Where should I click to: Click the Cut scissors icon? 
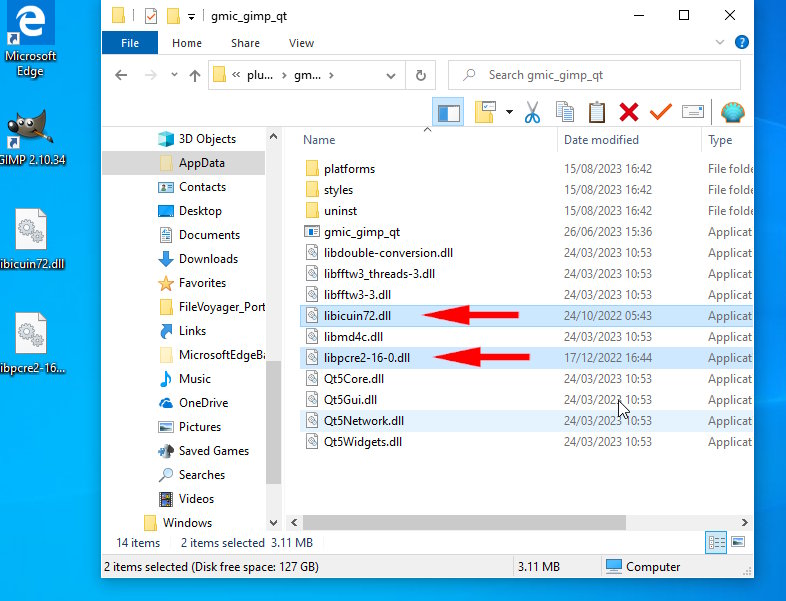tap(532, 112)
